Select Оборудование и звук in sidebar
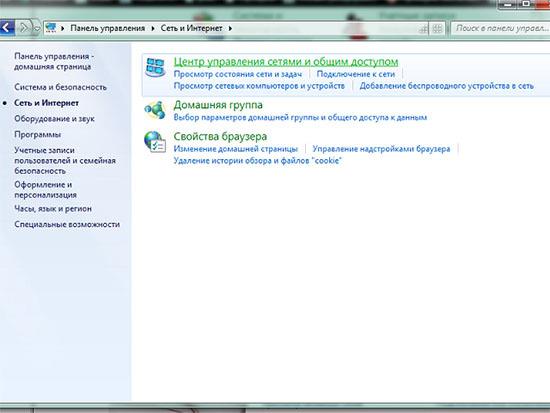This screenshot has width=550, height=413. pos(54,119)
